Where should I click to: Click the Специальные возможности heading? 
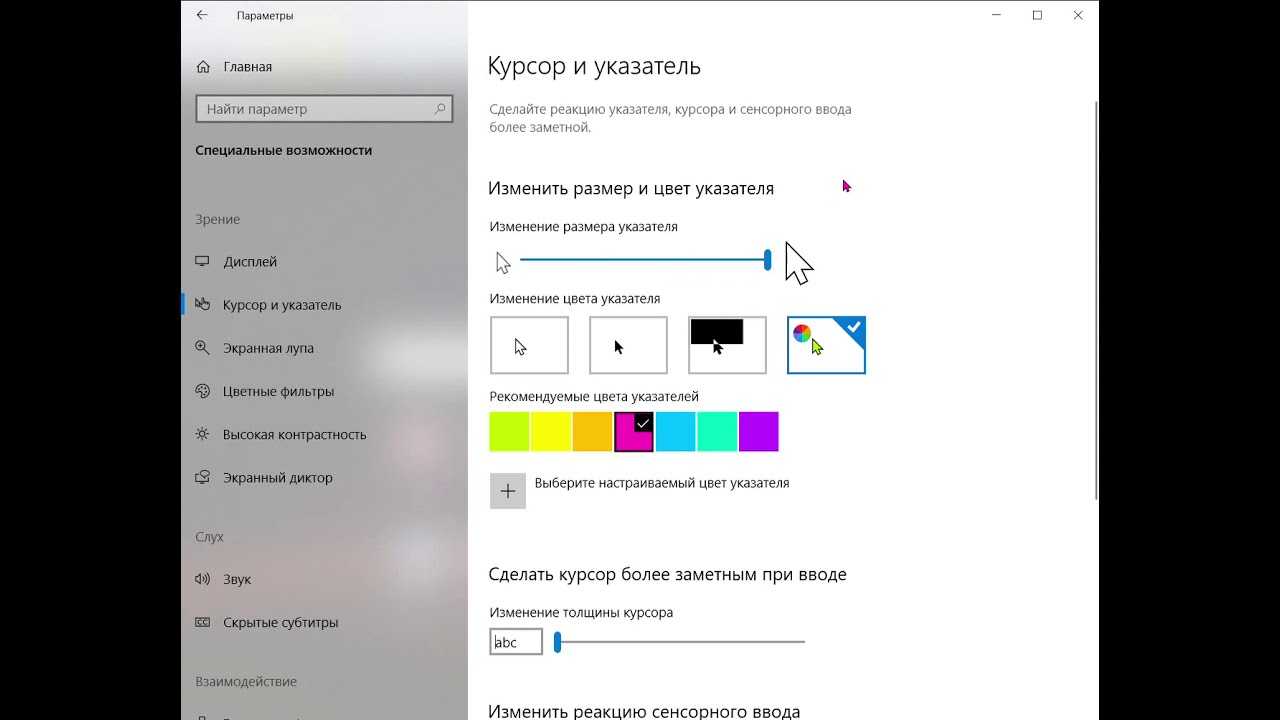point(283,150)
